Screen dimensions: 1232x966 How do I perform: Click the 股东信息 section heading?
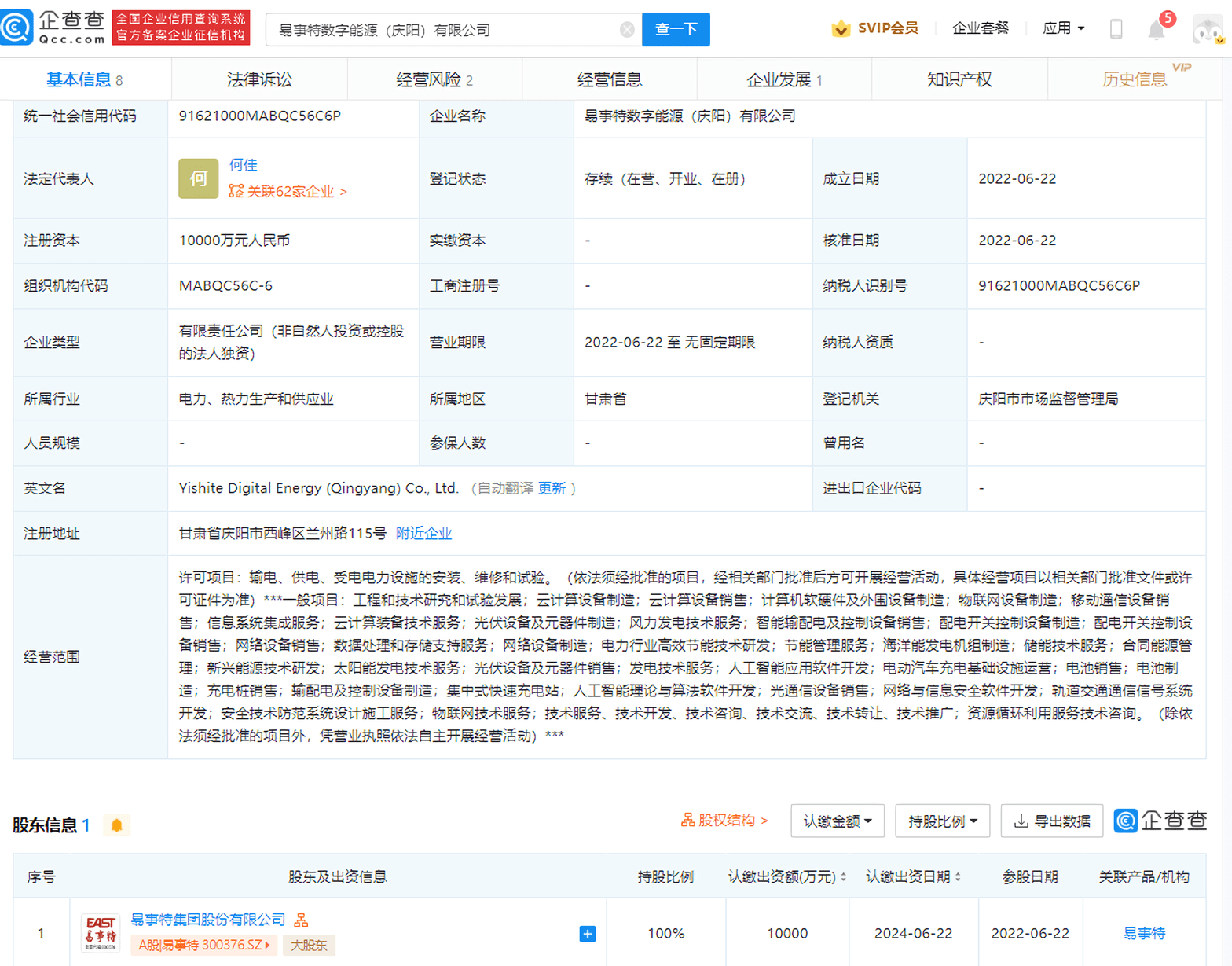click(45, 825)
